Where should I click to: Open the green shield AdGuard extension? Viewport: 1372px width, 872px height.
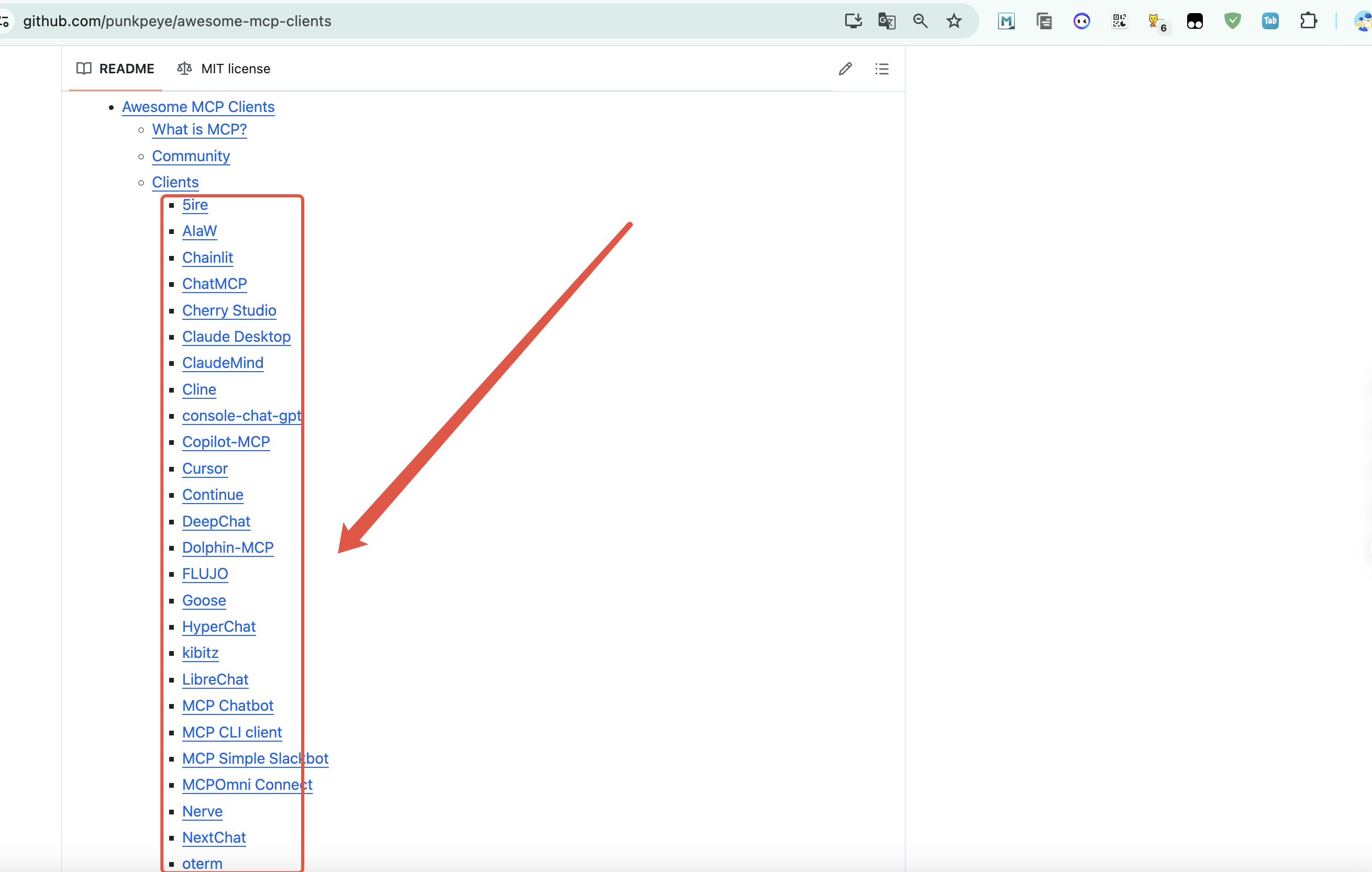click(1232, 21)
